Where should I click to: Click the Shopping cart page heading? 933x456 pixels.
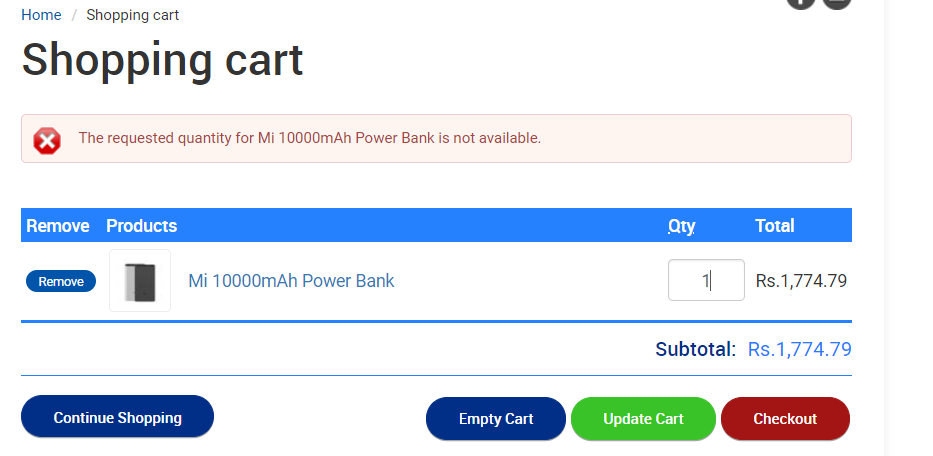(x=162, y=61)
